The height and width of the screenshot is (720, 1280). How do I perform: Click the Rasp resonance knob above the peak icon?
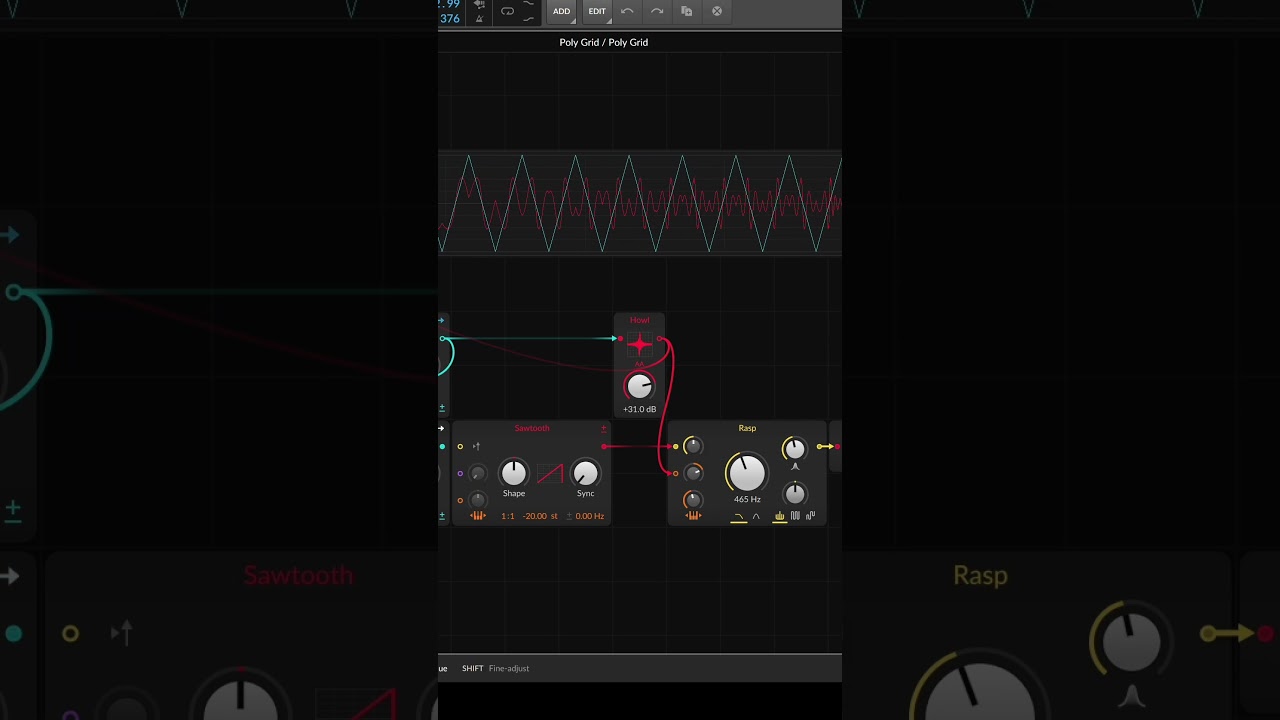795,448
